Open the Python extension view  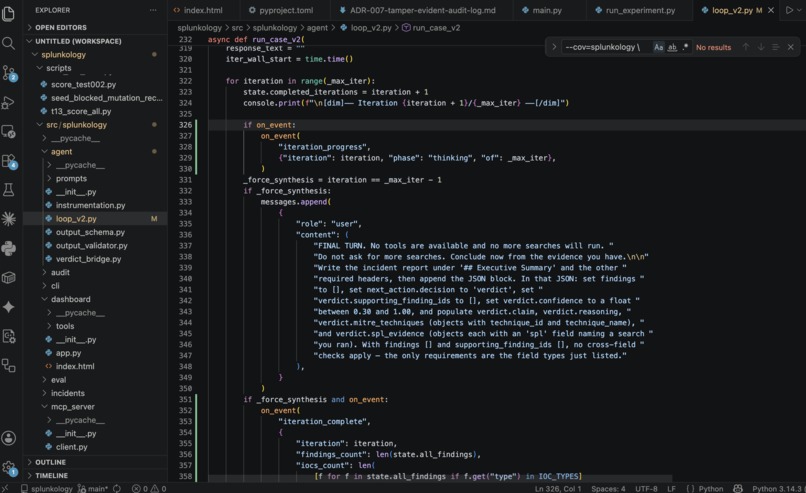pos(9,249)
